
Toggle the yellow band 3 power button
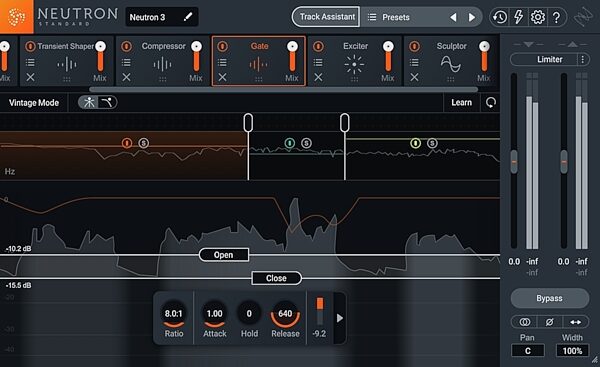coord(416,143)
